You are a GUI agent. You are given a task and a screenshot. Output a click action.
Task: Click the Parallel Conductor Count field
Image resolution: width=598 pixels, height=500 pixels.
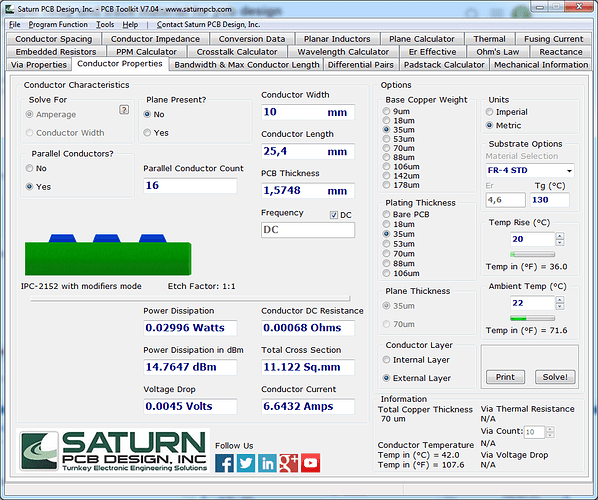coord(190,186)
